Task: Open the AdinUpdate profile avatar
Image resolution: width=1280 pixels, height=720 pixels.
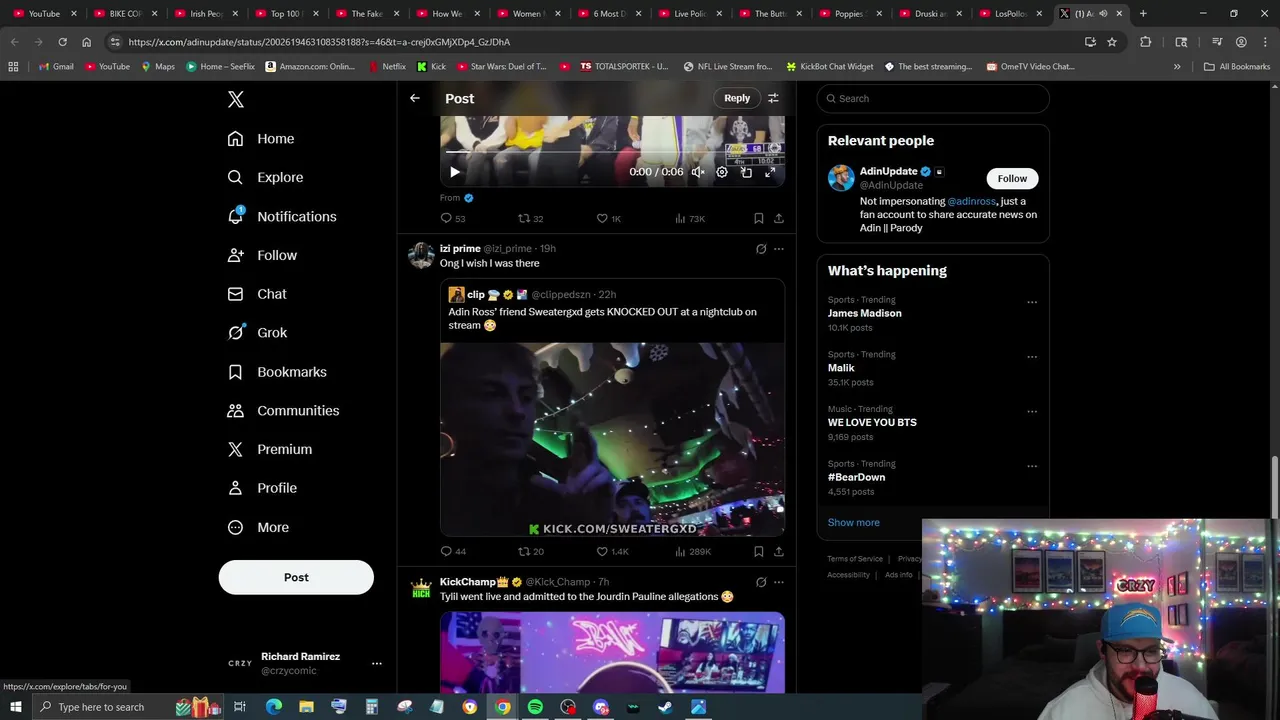Action: coord(841,178)
